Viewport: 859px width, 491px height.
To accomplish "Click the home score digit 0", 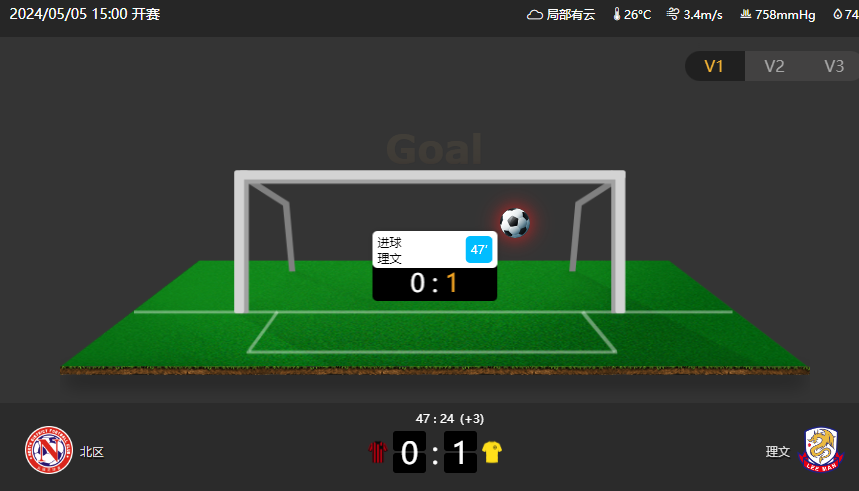I will (409, 452).
